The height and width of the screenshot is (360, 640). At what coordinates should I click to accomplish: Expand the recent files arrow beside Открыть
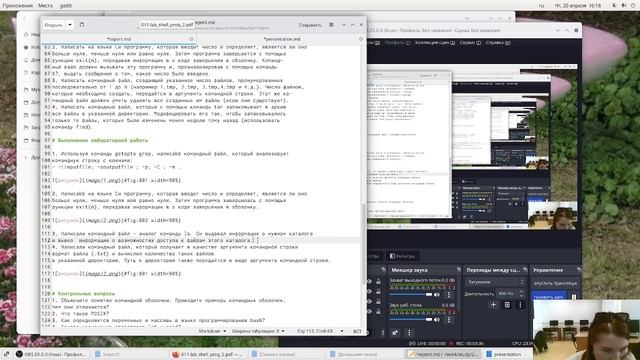point(70,25)
